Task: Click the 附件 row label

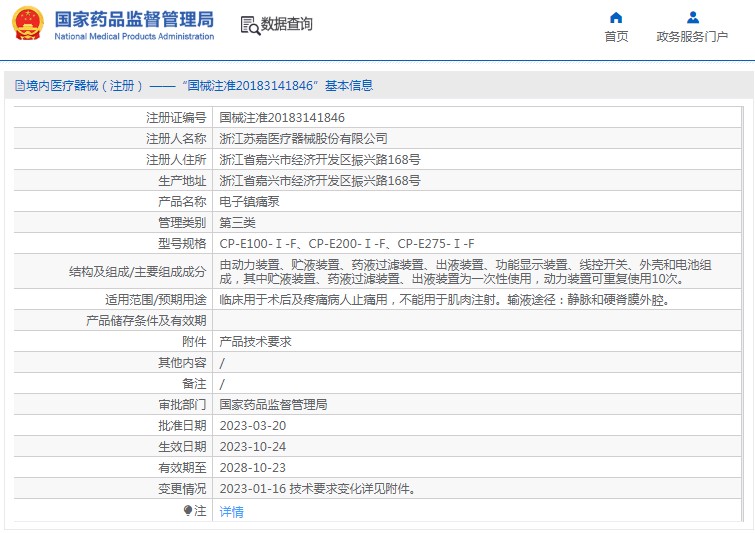Action: coord(195,341)
